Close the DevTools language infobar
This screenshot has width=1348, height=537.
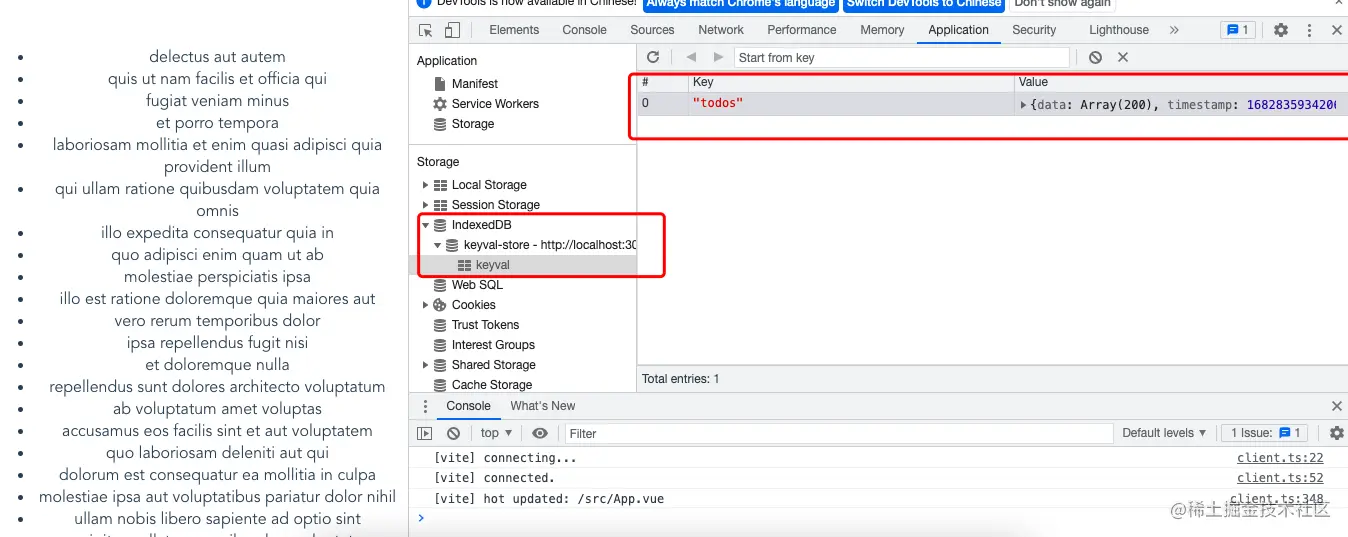(1337, 3)
